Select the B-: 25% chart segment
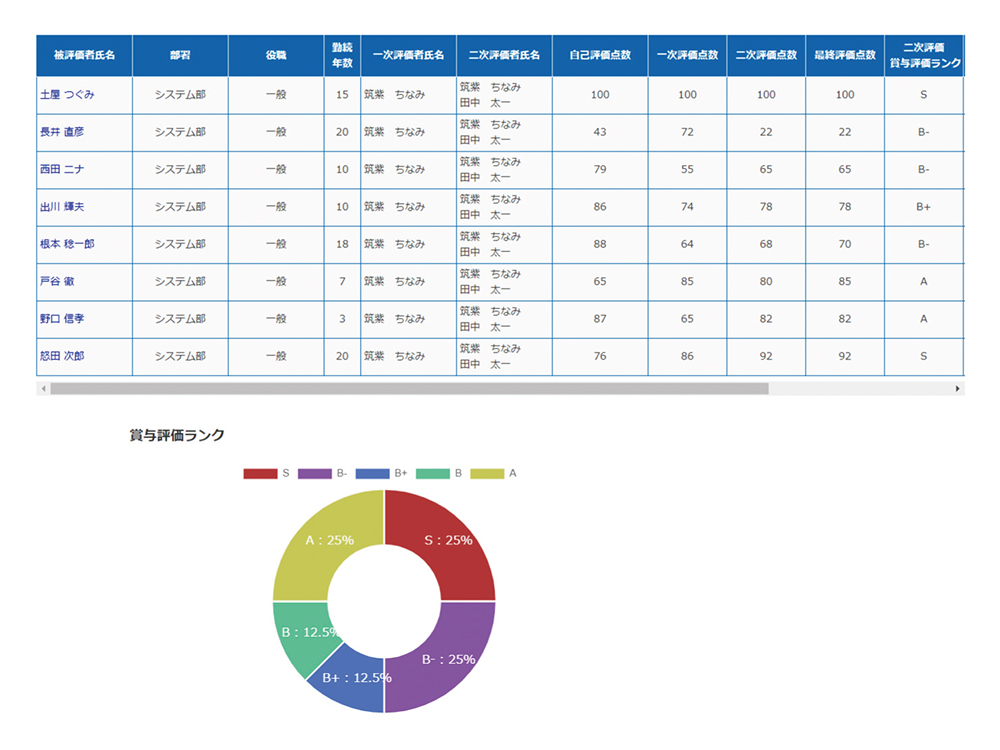Viewport: 1000px width, 750px height. tap(450, 662)
